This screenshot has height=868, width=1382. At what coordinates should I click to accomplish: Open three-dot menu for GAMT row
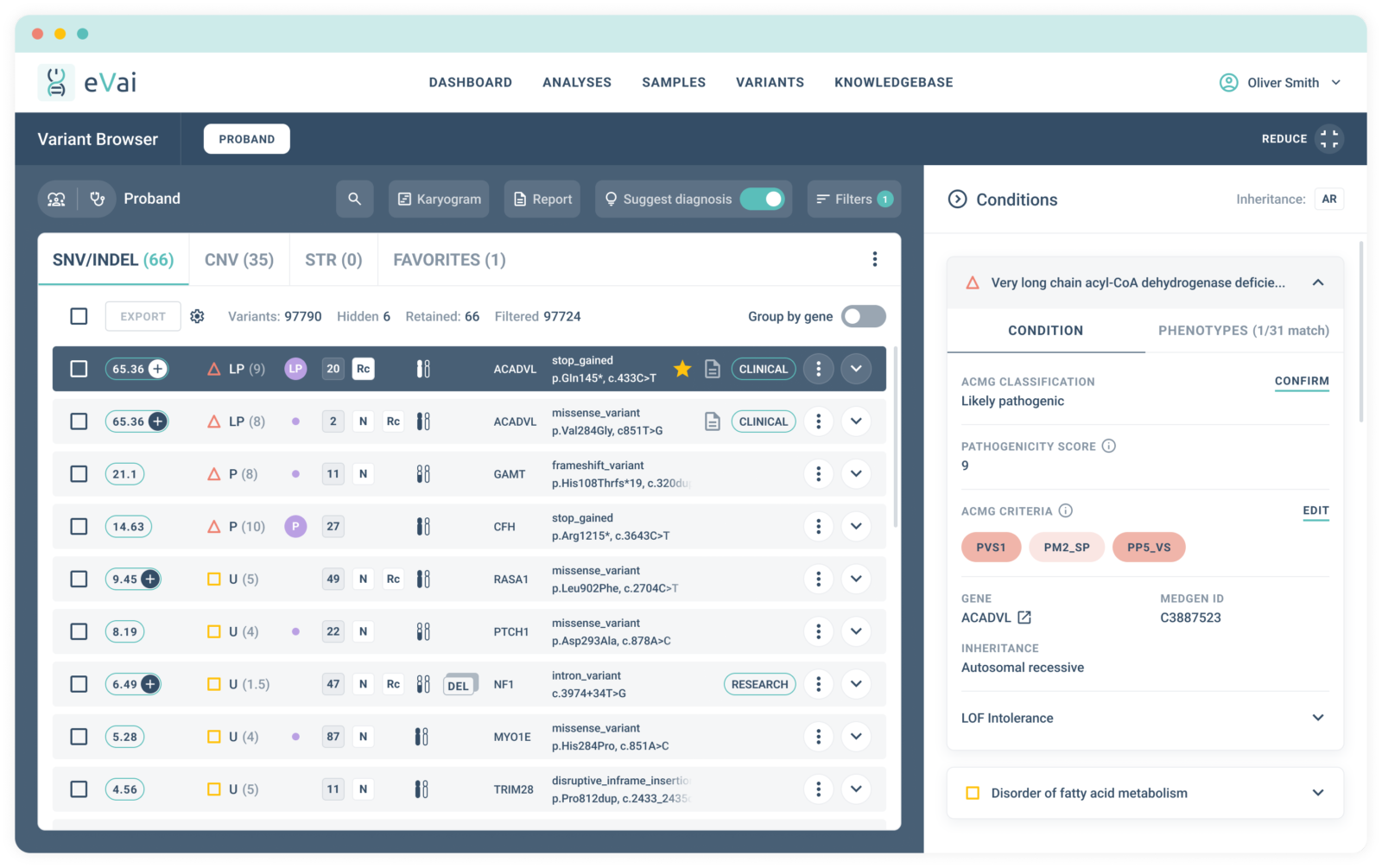click(818, 473)
